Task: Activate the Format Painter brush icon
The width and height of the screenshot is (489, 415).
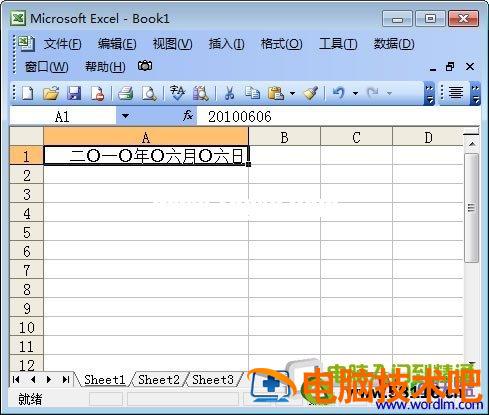Action: point(311,93)
